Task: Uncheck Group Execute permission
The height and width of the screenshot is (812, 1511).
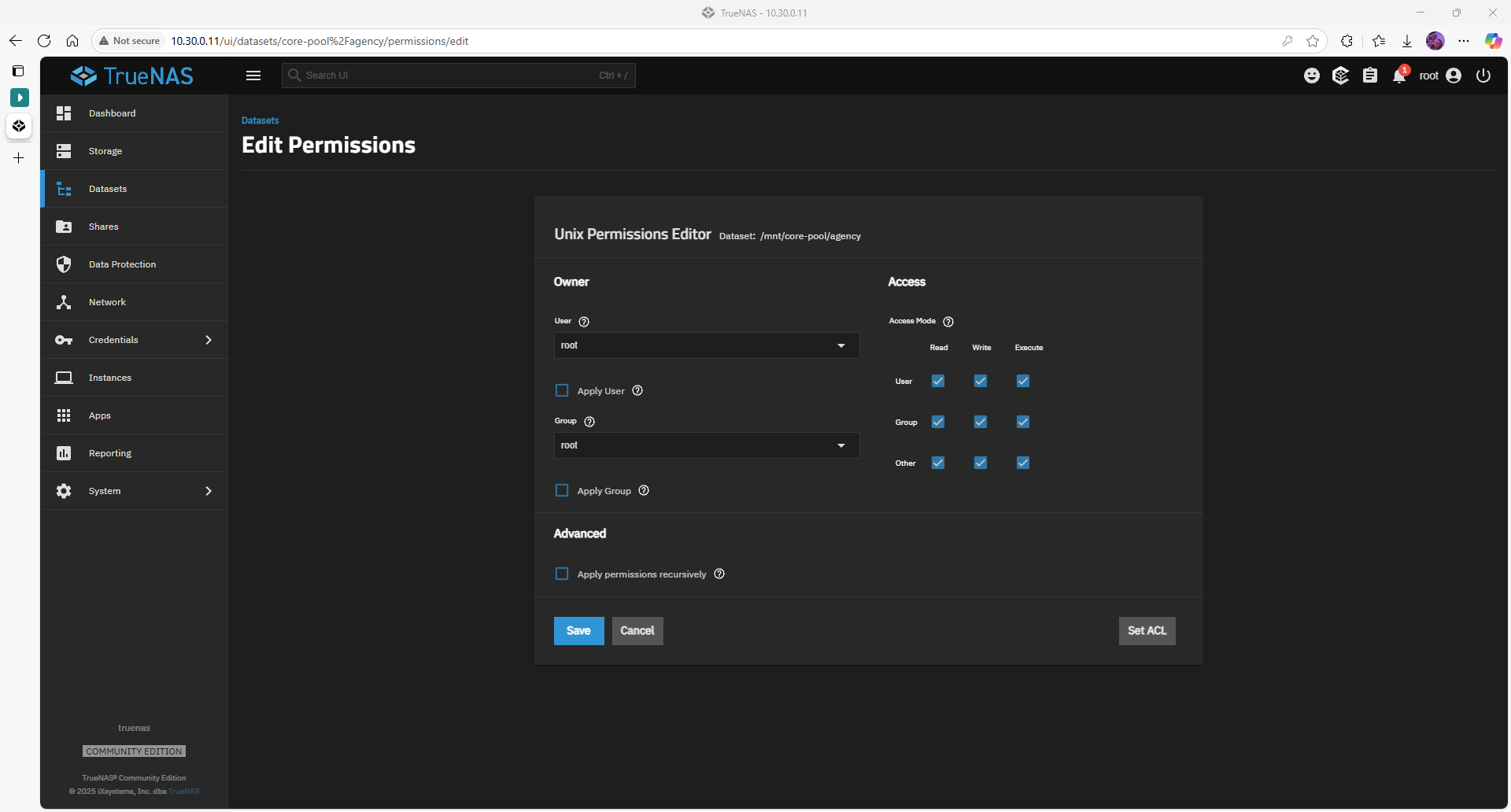Action: 1023,422
